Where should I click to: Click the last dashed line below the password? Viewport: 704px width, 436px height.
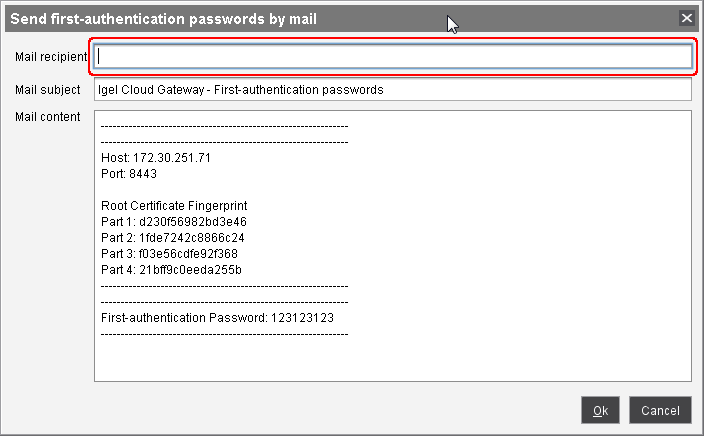[224, 333]
